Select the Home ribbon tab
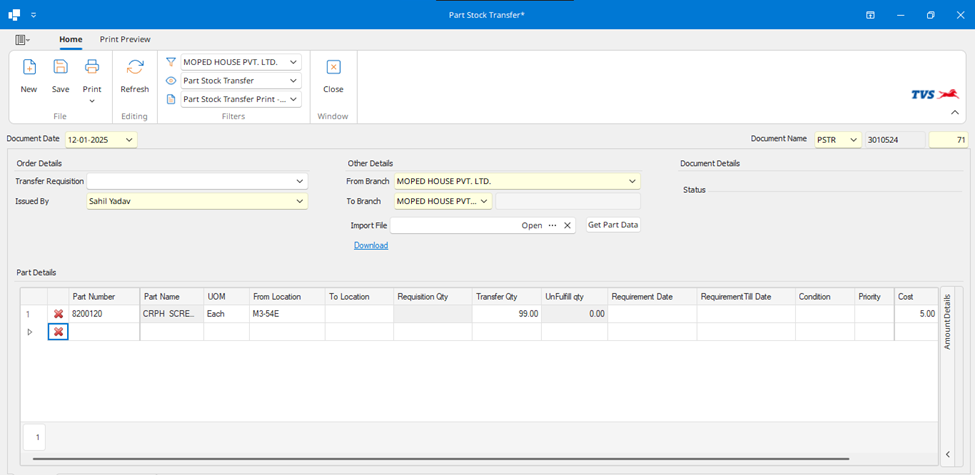This screenshot has width=975, height=475. tap(70, 39)
